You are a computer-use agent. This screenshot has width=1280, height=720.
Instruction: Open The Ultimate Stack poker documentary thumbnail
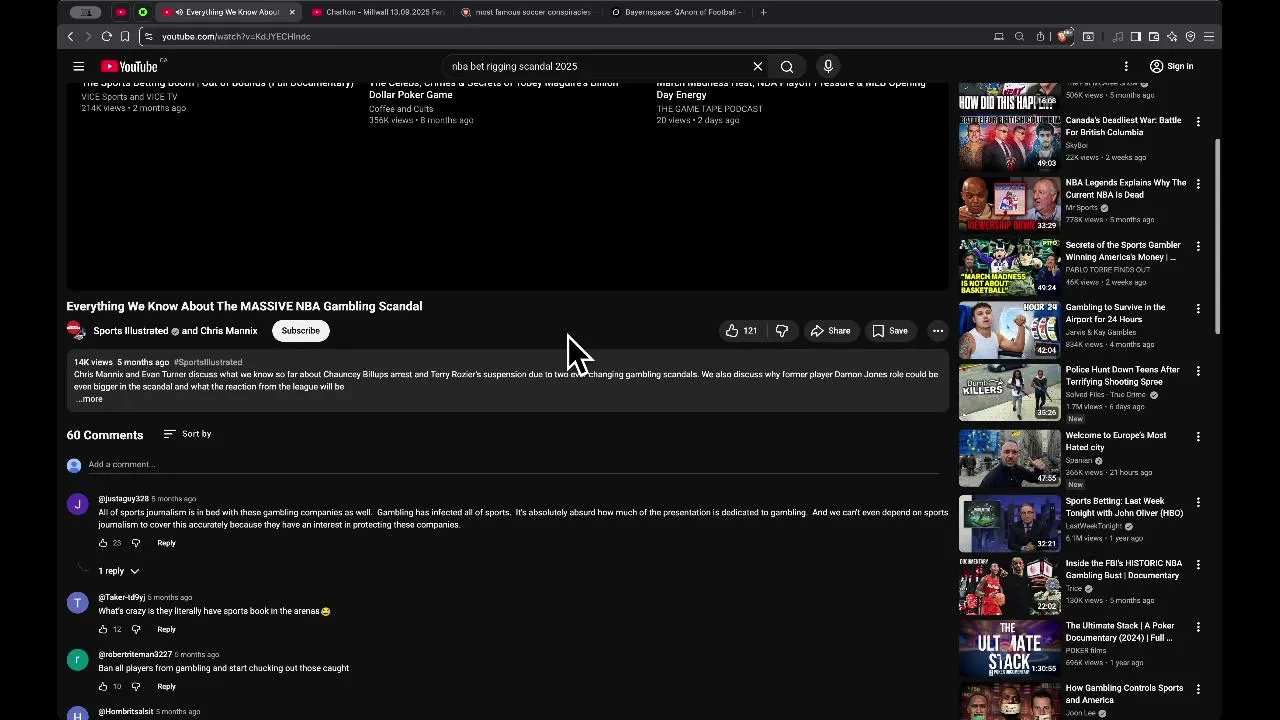tap(1009, 648)
